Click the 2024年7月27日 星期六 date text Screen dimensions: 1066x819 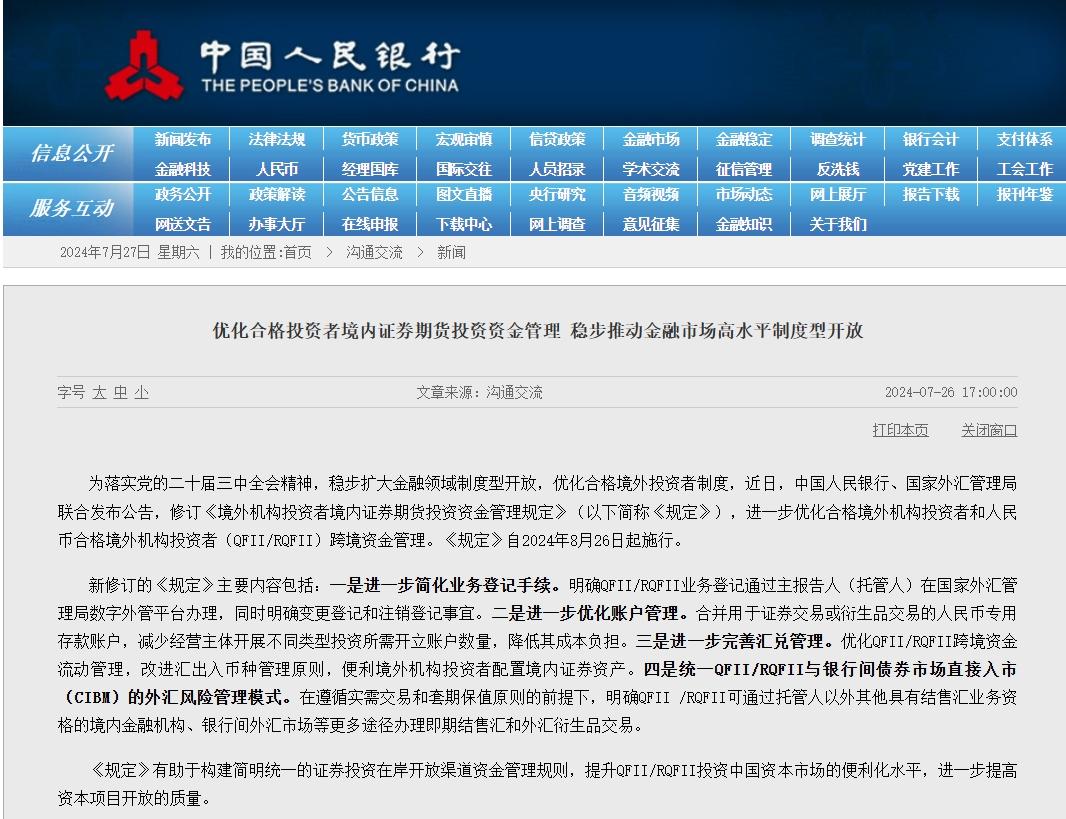(130, 252)
